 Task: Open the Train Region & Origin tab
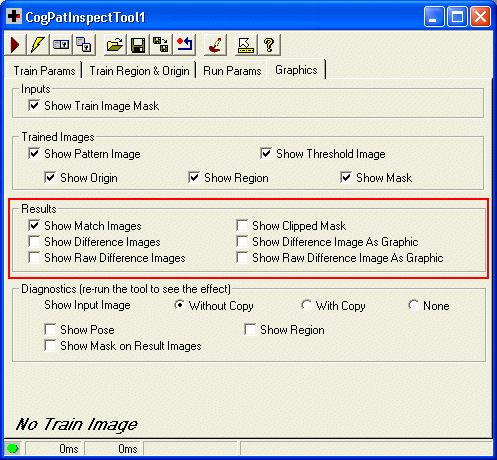(139, 71)
